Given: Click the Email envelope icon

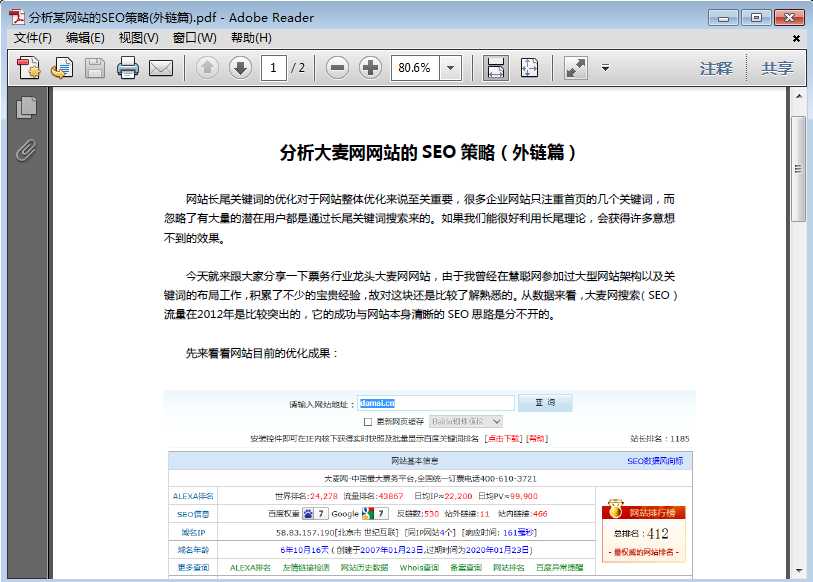Looking at the screenshot, I should [161, 68].
